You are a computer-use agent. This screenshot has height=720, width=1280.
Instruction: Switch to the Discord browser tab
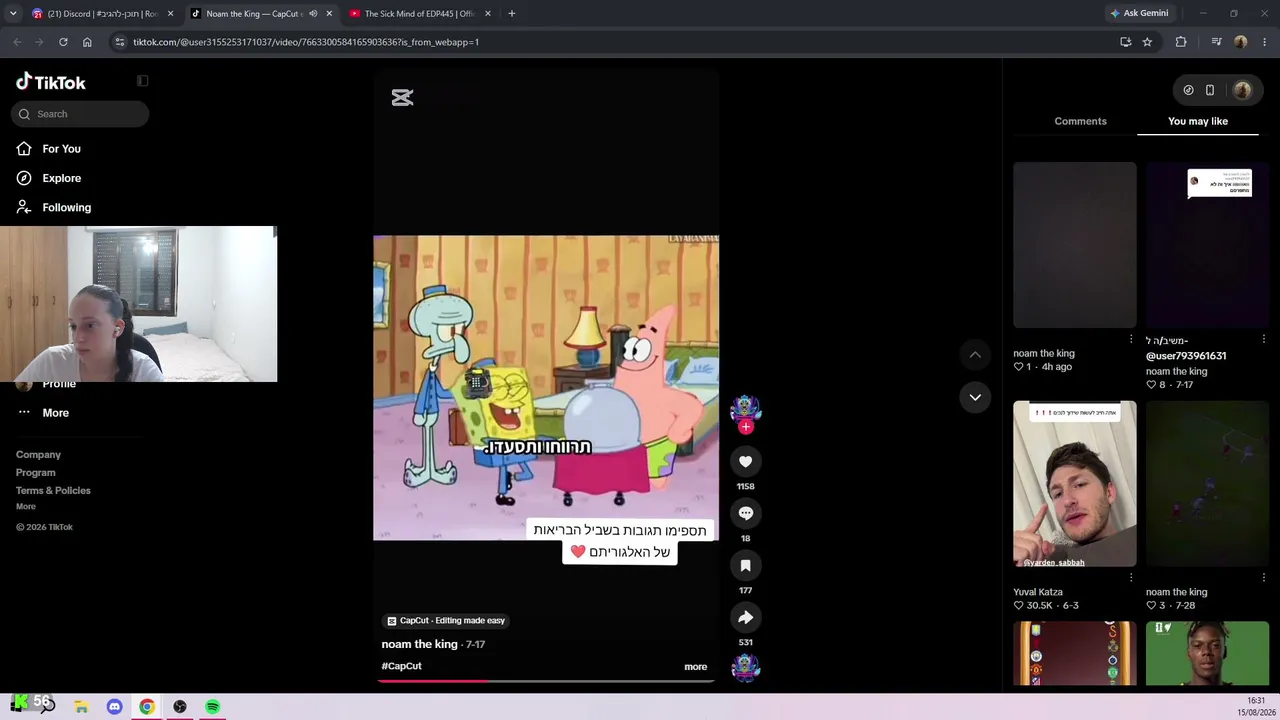[102, 14]
